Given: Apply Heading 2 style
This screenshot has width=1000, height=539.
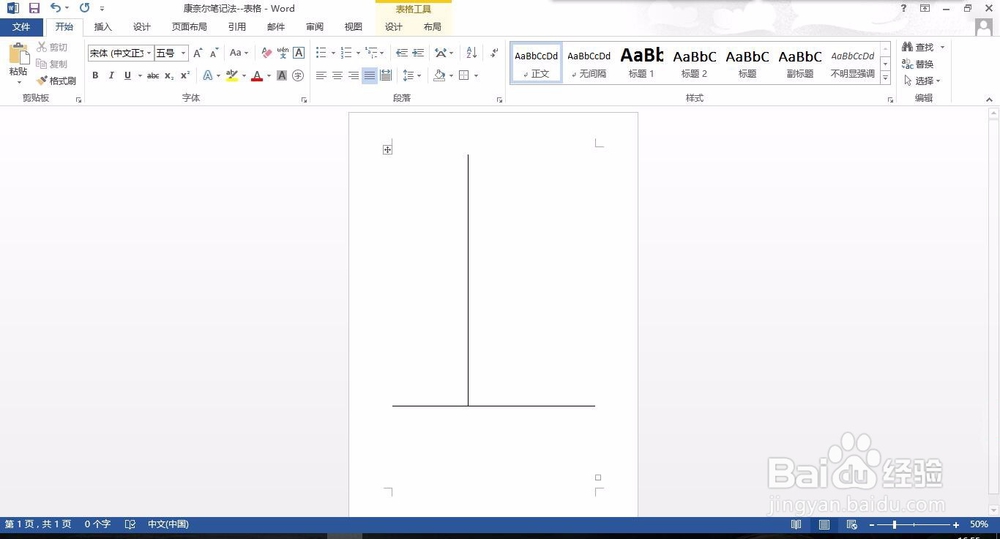Looking at the screenshot, I should 695,63.
